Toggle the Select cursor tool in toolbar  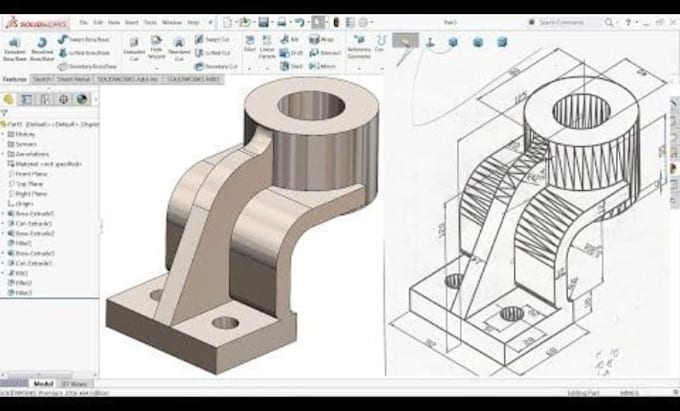(318, 22)
